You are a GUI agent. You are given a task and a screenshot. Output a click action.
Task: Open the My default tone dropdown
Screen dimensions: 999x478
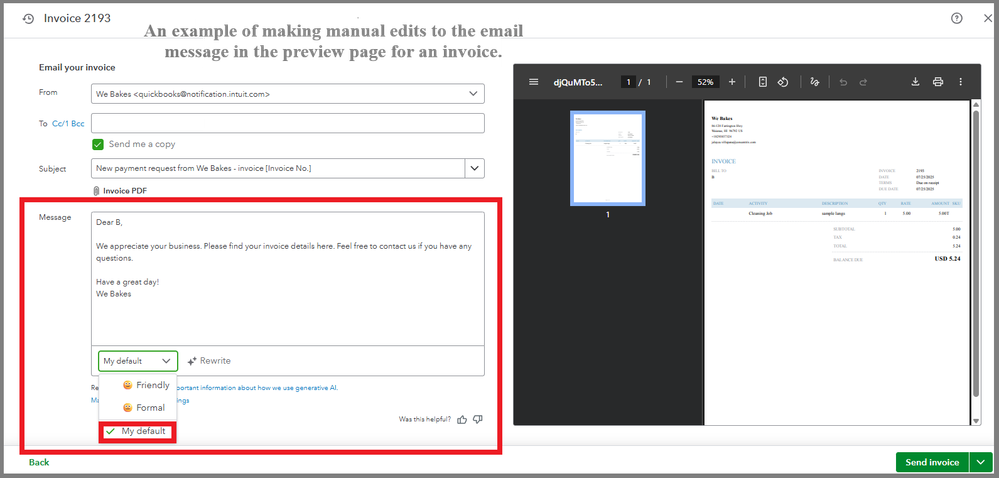coord(138,361)
